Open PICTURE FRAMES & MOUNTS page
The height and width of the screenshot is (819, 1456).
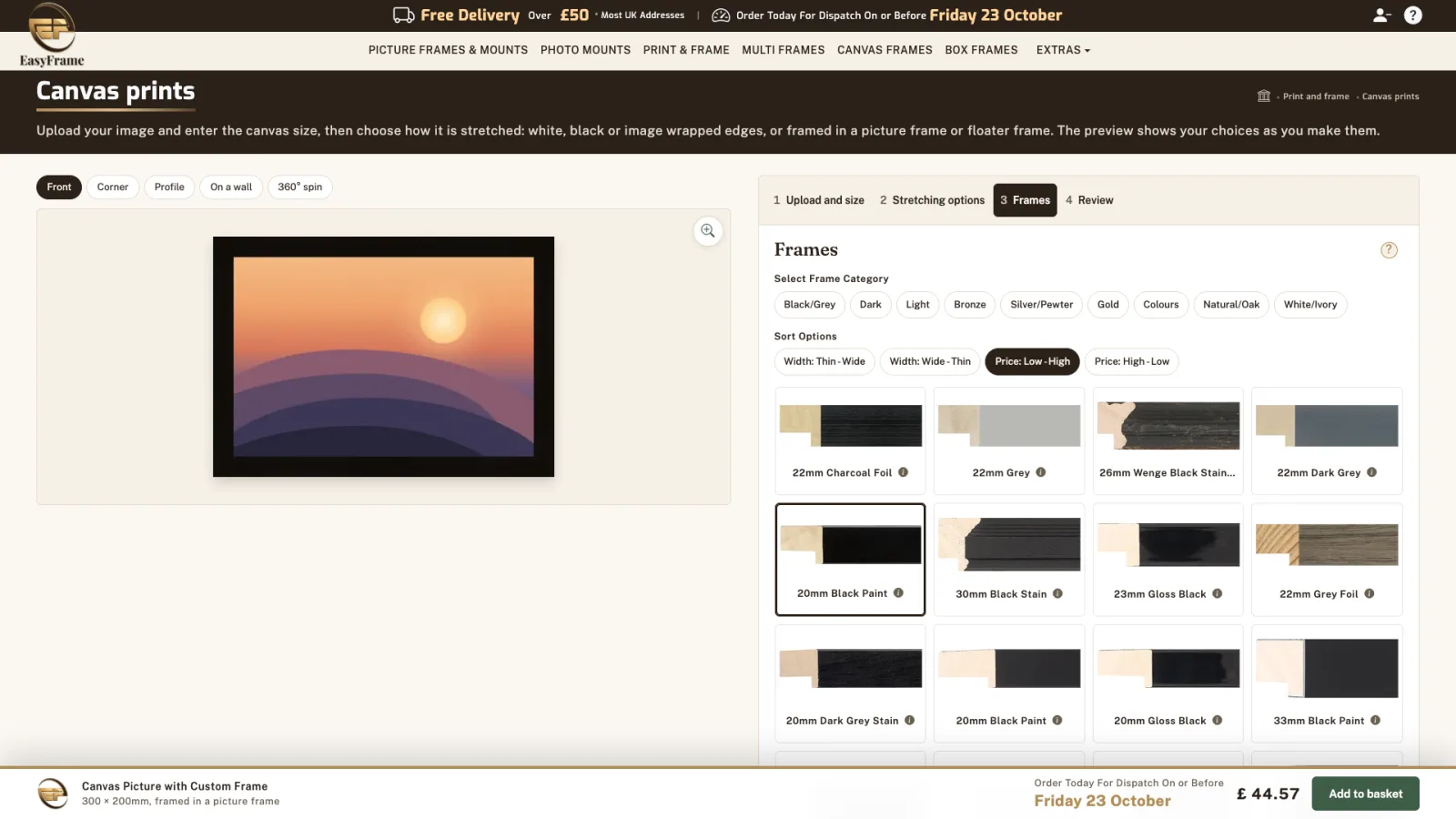[x=448, y=50]
